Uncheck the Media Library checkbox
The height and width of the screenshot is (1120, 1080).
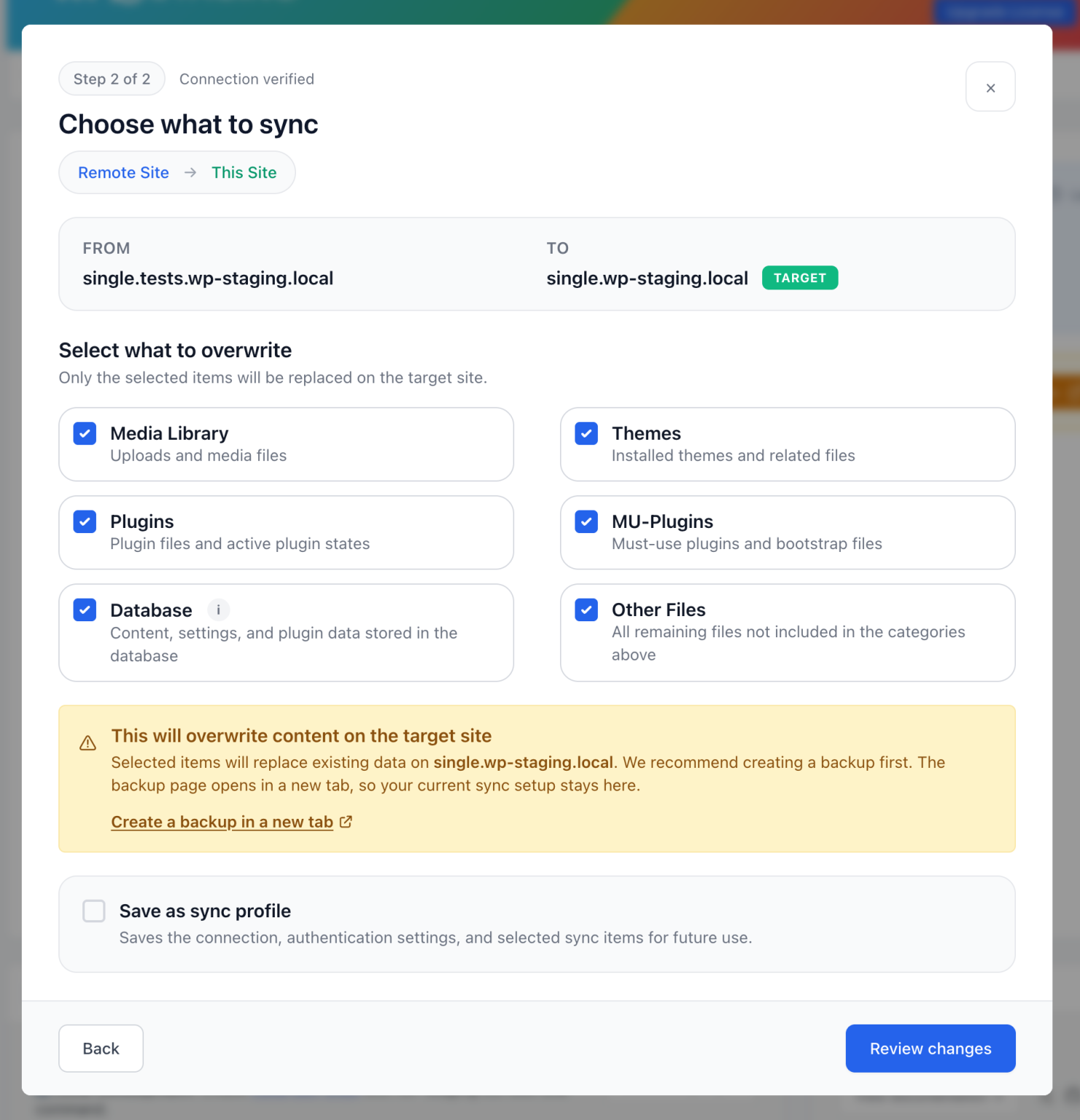tap(85, 433)
